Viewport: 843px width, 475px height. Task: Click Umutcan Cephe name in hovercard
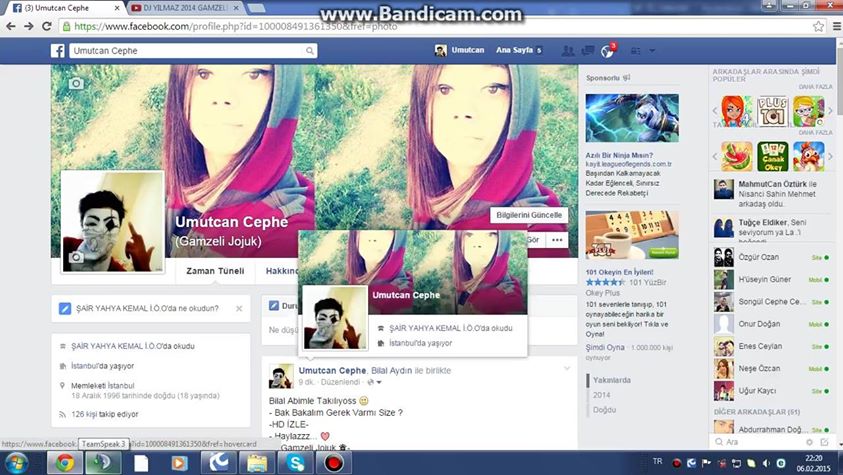point(406,295)
